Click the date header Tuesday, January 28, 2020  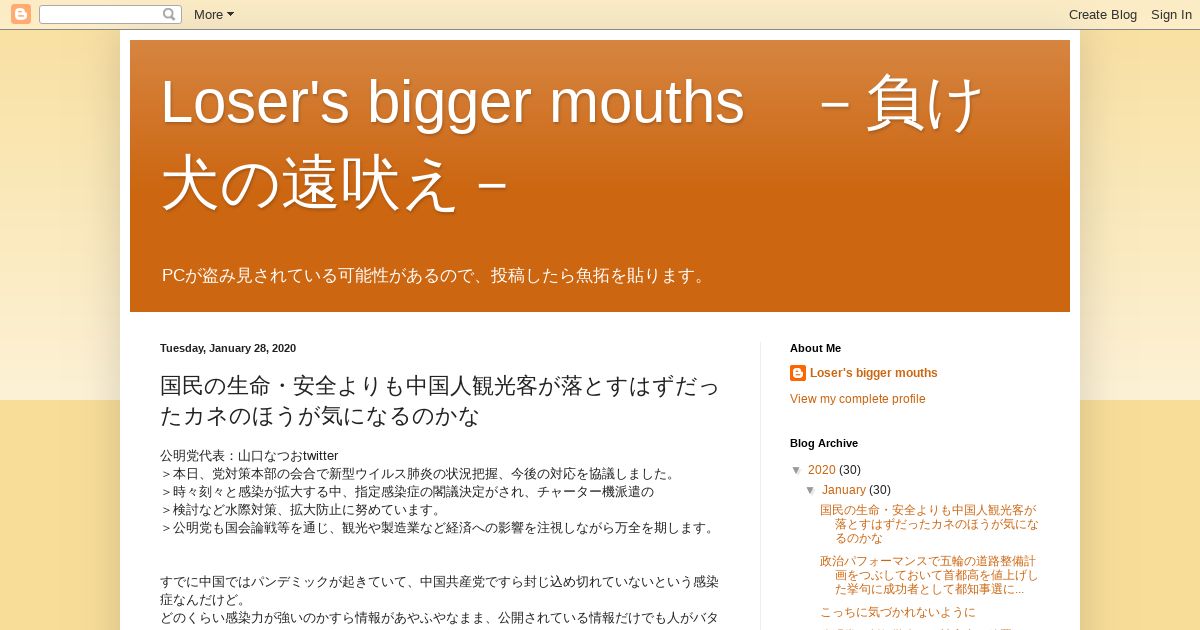tap(228, 348)
